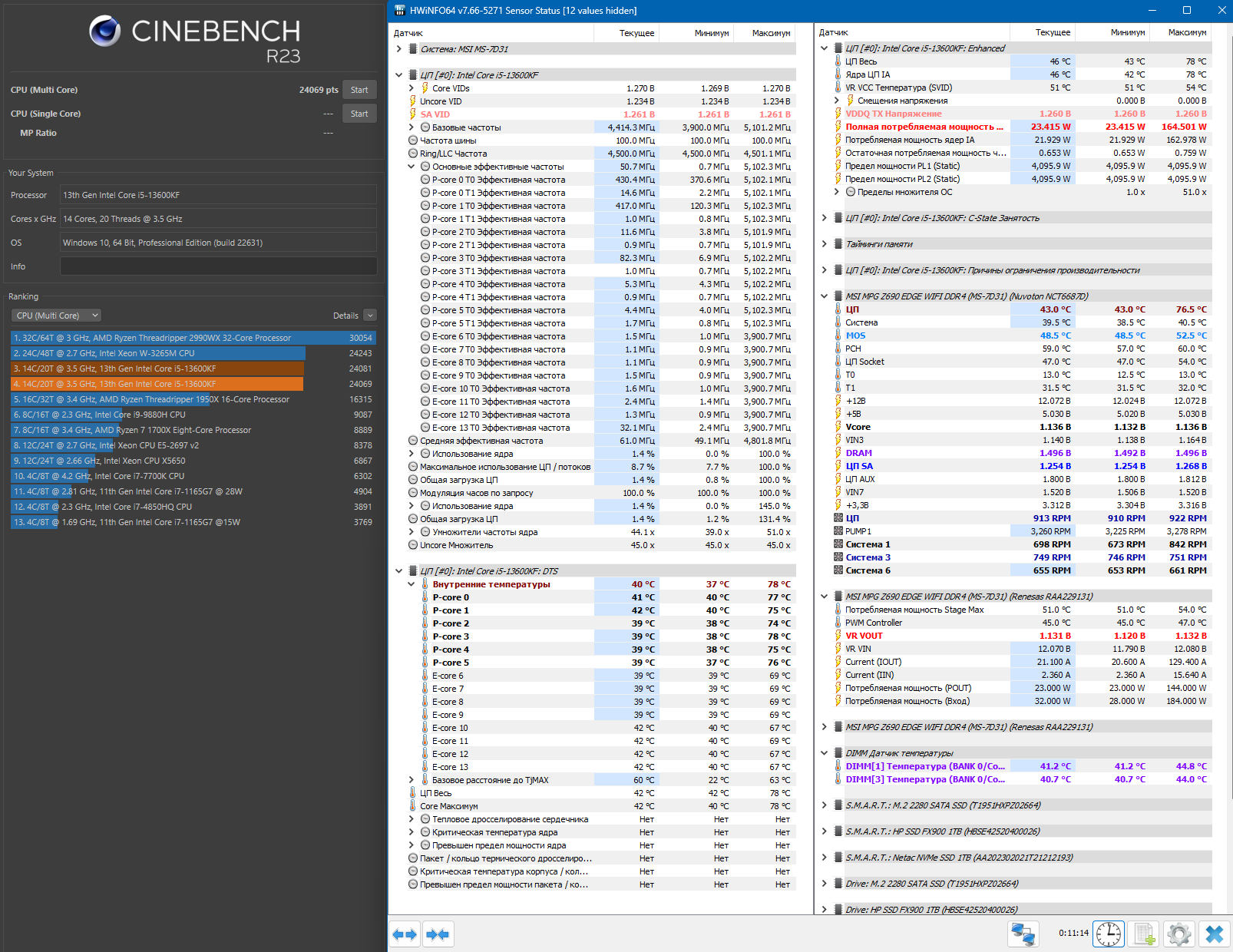Select the Threadripper 2990WX ranking row
Viewport: 1233px width, 952px height.
coord(193,338)
